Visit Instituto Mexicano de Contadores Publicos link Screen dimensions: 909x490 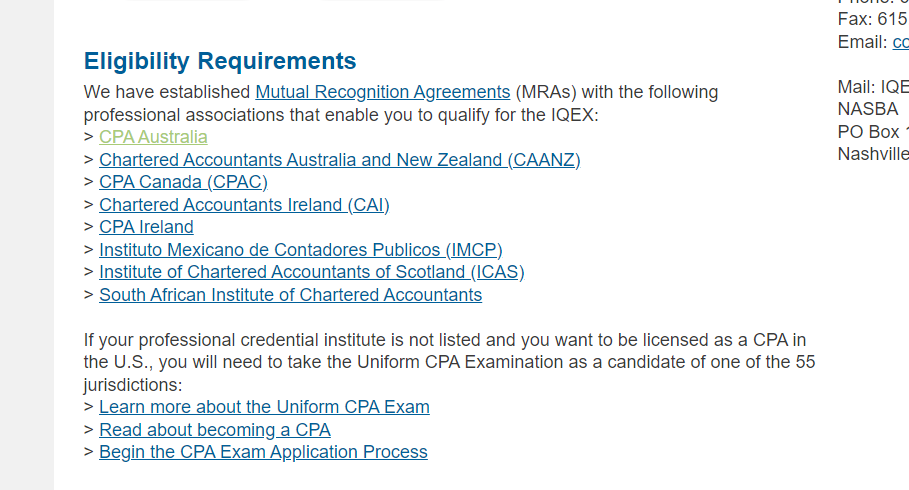click(300, 250)
